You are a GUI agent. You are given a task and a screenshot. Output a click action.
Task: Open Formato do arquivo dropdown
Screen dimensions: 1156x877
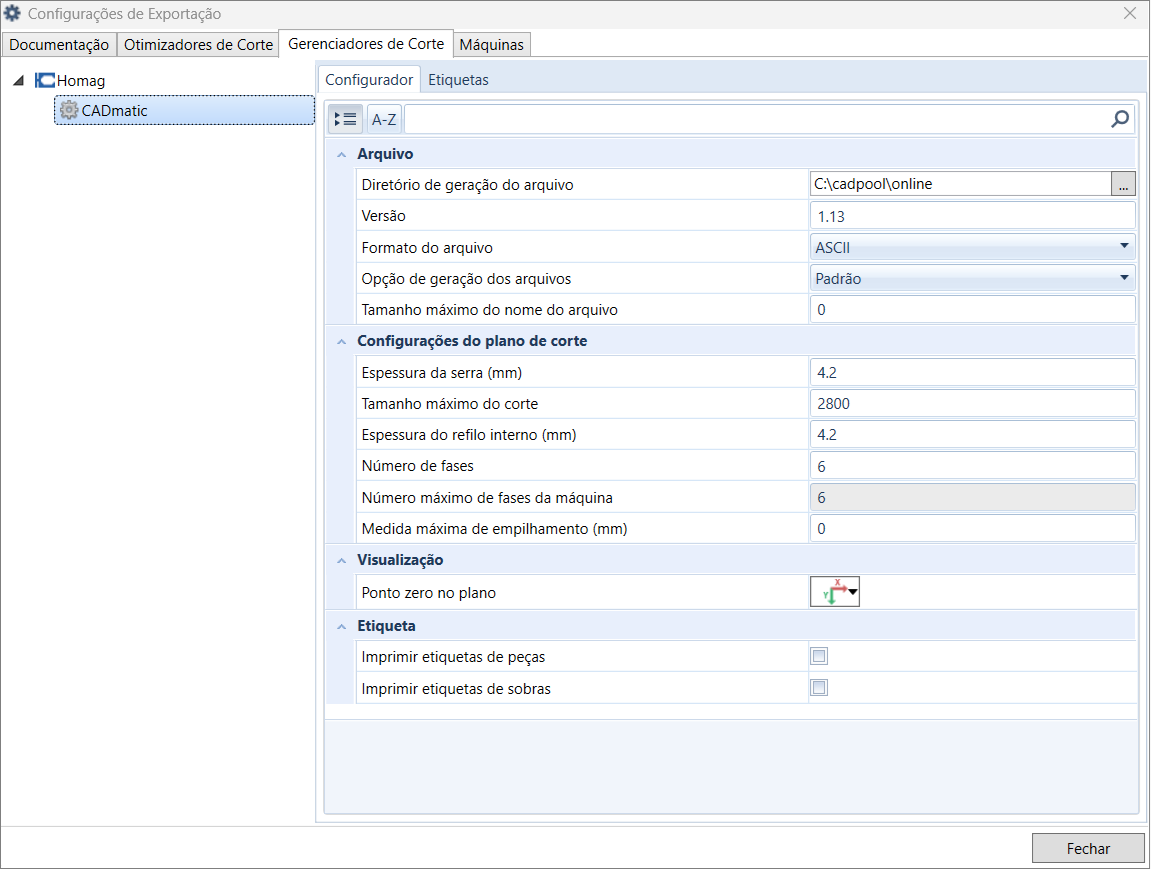pos(1124,246)
